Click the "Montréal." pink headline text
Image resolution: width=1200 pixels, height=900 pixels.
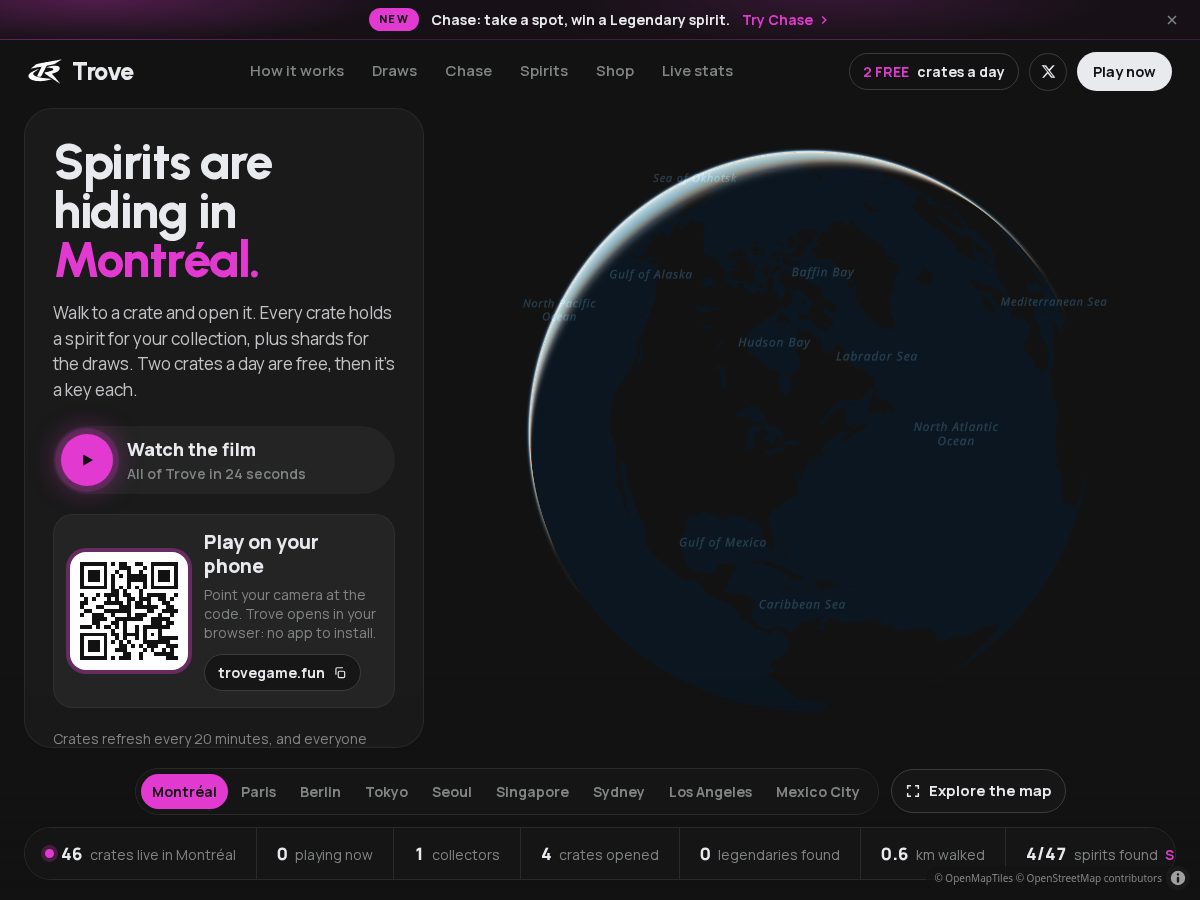pyautogui.click(x=157, y=259)
